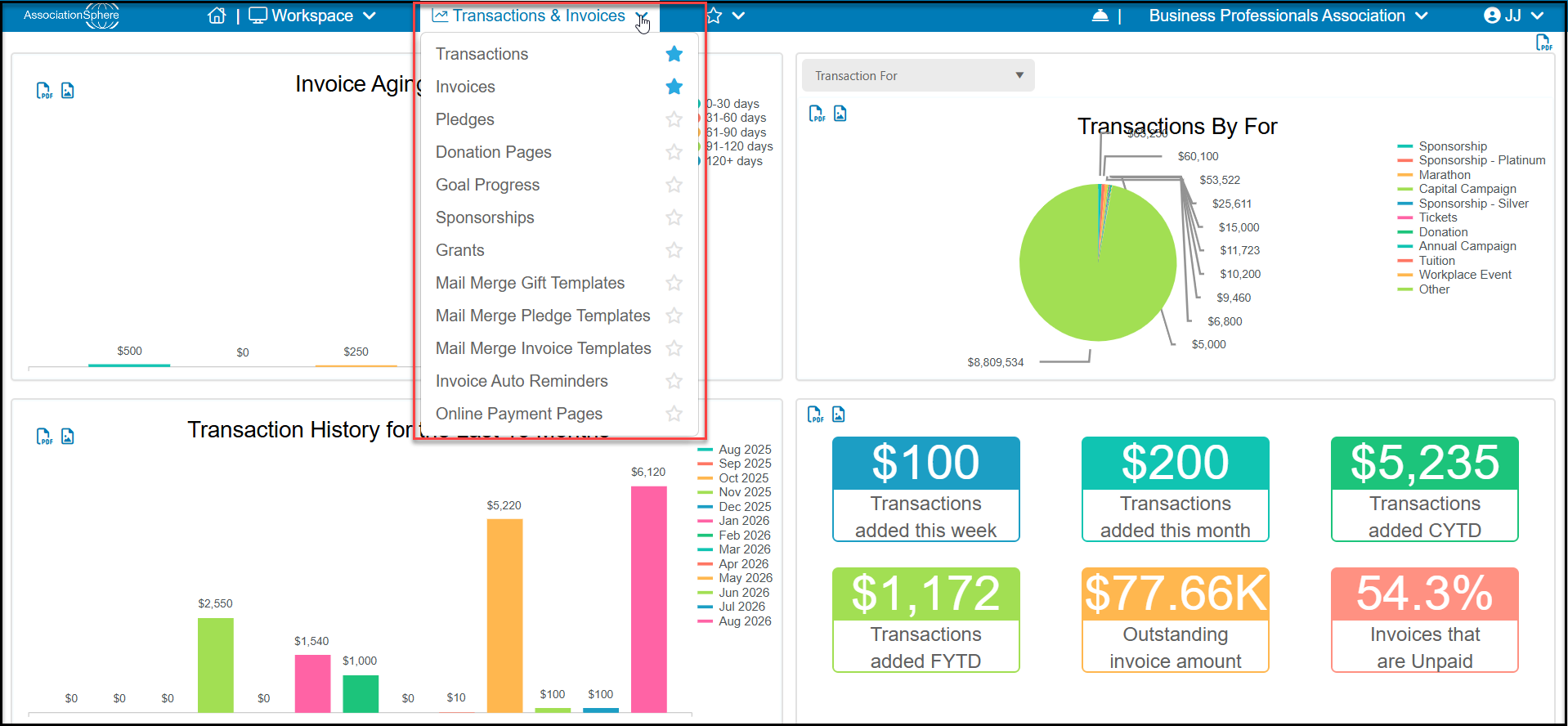Export Transactions By For chart as PDF
This screenshot has width=1568, height=726.
[817, 114]
